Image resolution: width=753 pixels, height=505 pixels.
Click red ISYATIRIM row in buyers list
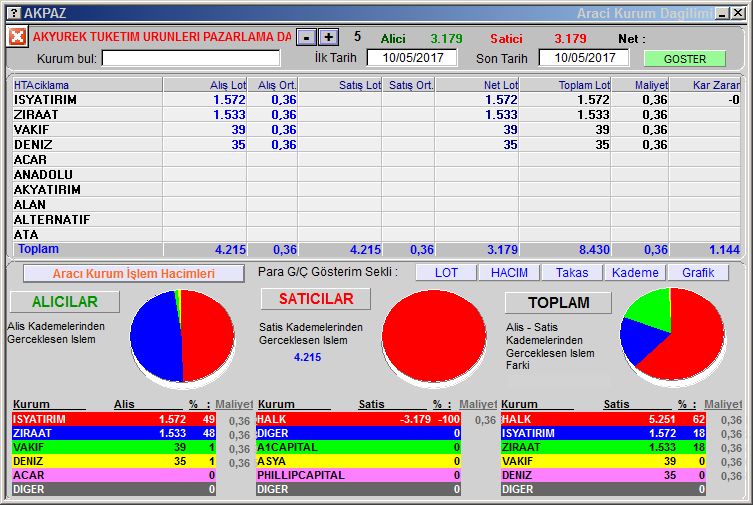click(x=114, y=419)
